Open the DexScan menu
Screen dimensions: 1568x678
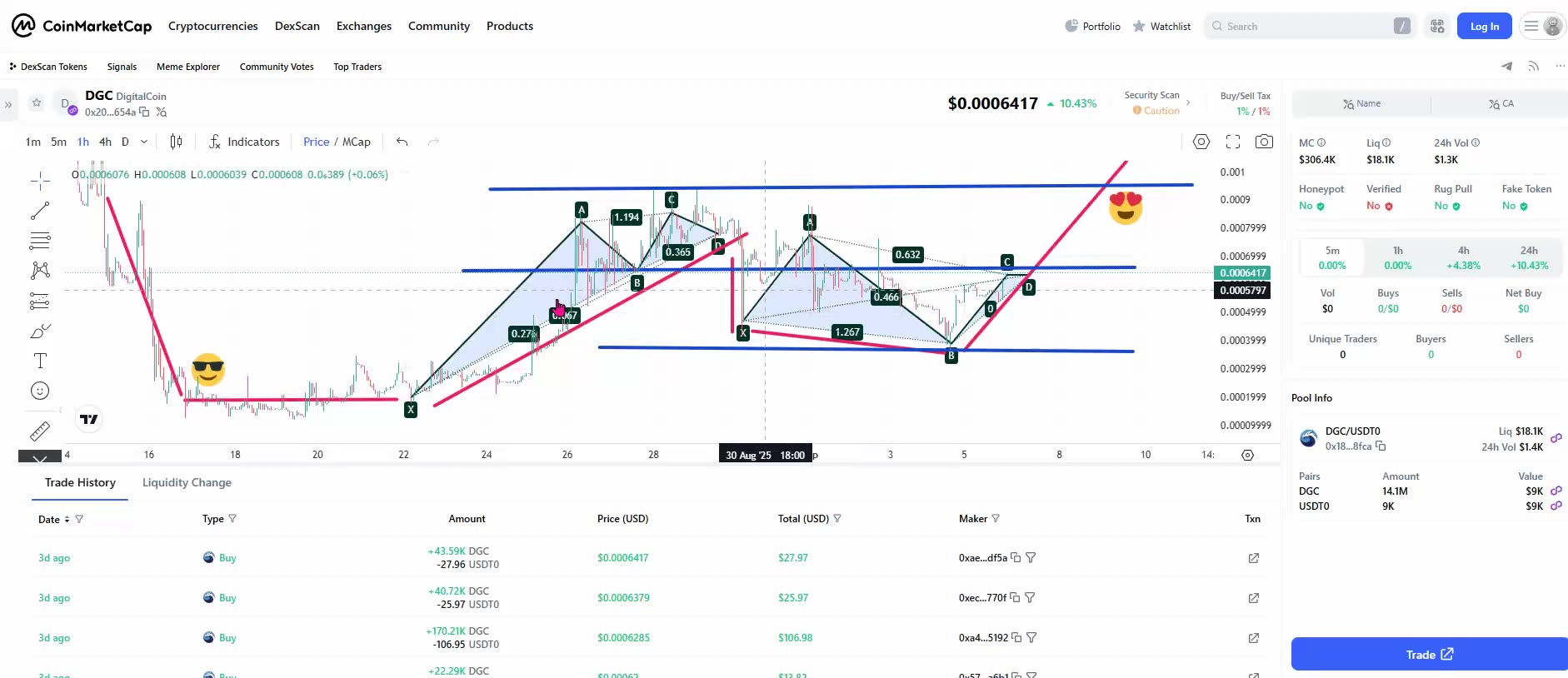[297, 26]
